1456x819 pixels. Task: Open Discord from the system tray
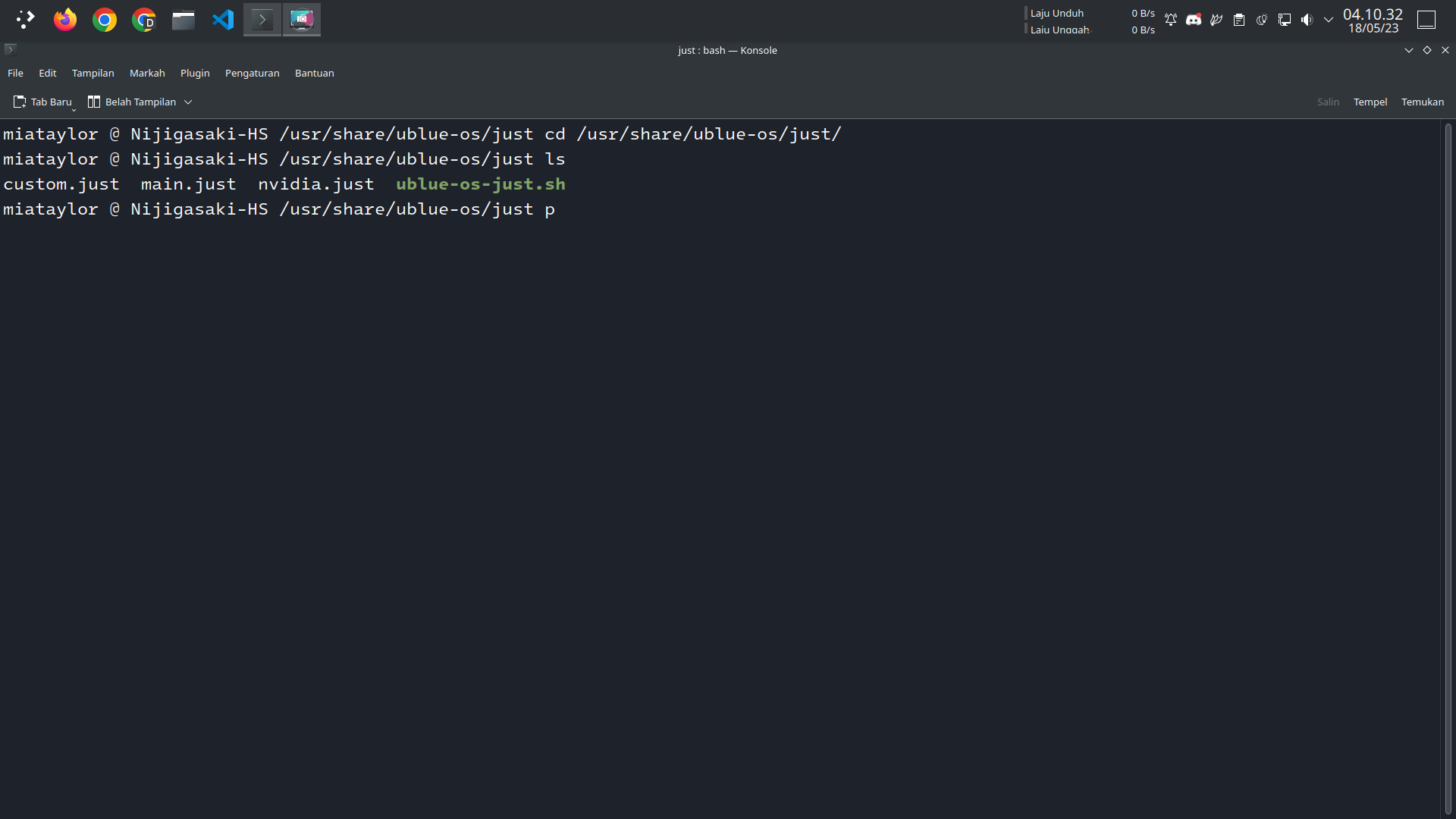click(x=1194, y=20)
